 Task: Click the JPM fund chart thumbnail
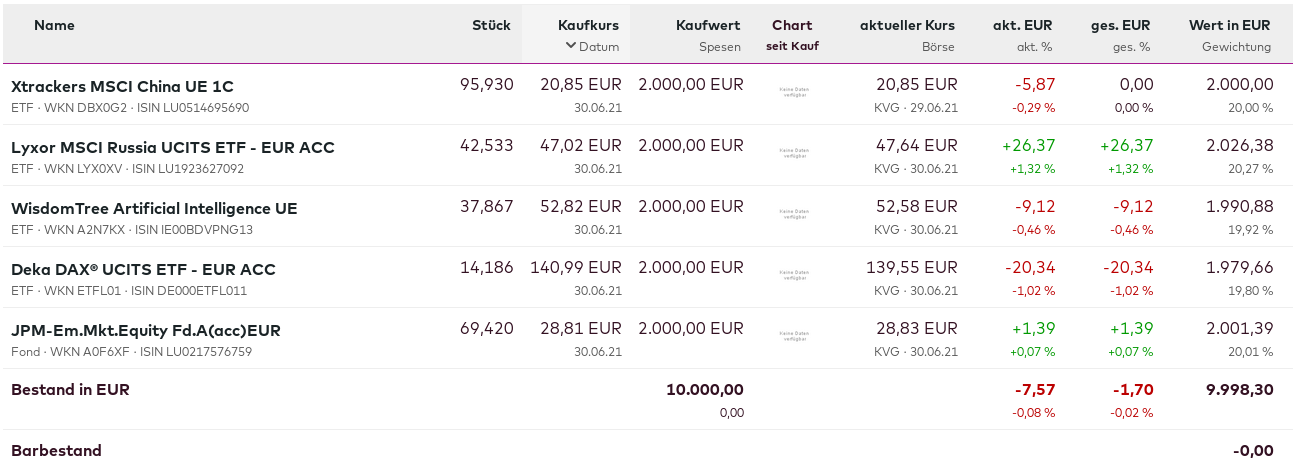(794, 336)
